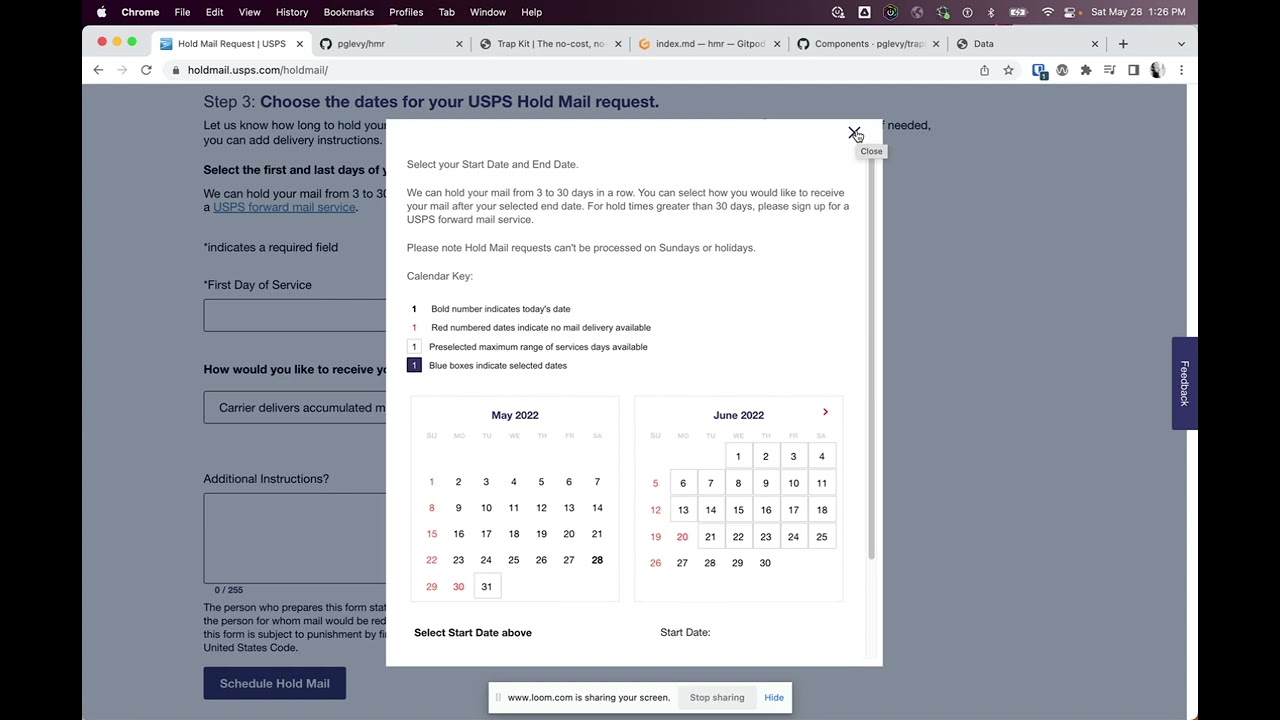The image size is (1280, 720).
Task: Expand the tab search dropdown
Action: click(x=1181, y=44)
